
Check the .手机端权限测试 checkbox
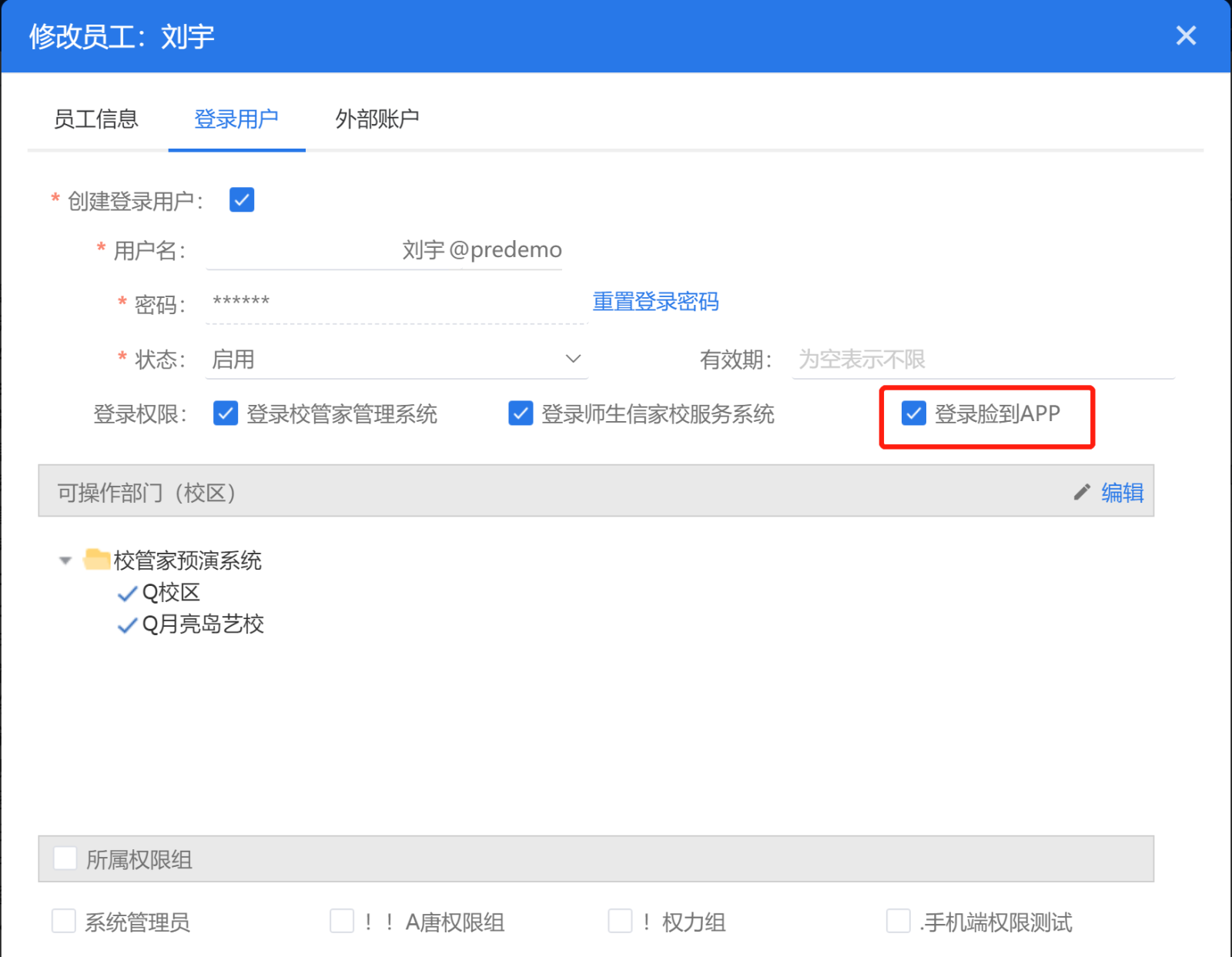[x=899, y=921]
